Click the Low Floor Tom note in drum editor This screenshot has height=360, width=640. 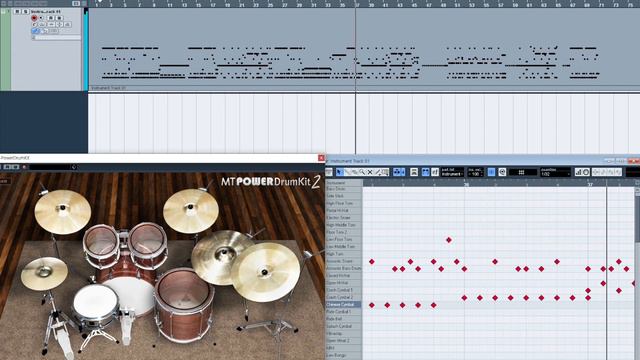coord(449,240)
